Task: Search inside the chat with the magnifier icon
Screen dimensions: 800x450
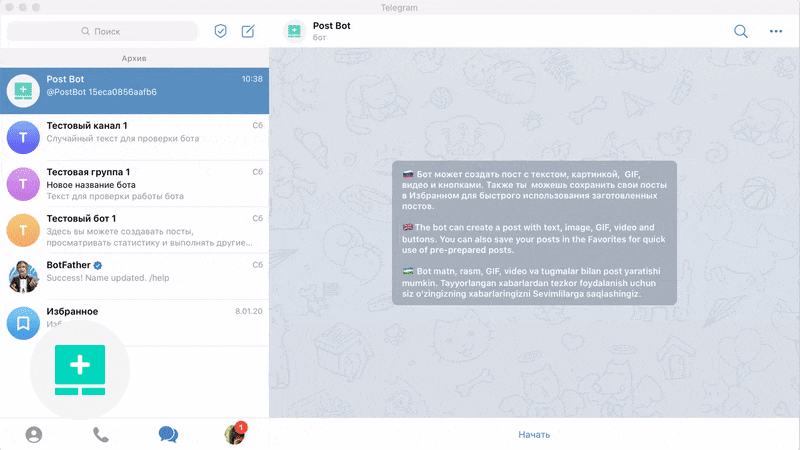Action: [741, 31]
